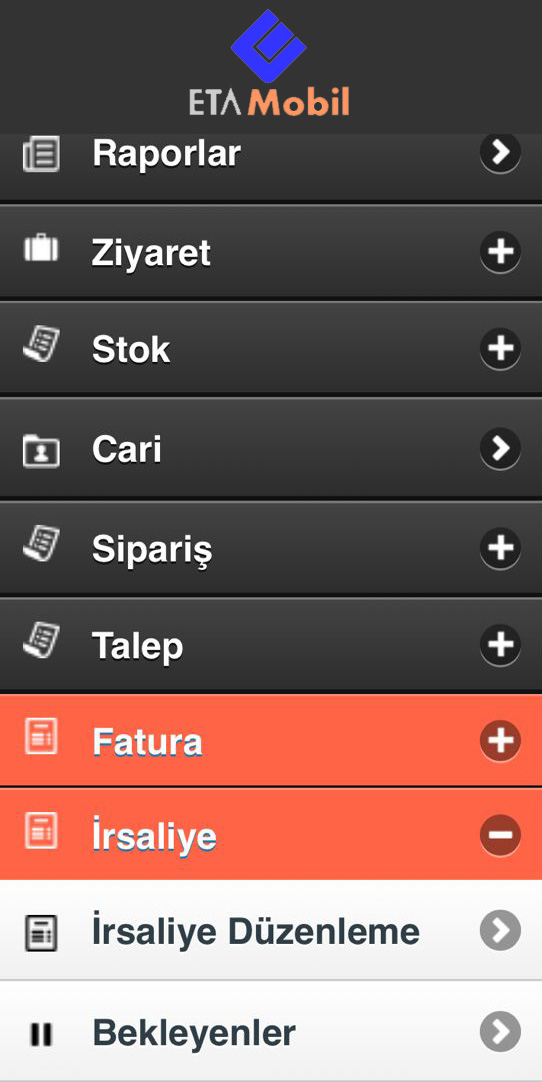Image resolution: width=542 pixels, height=1082 pixels.
Task: Expand Talep using its plus button
Action: [500, 645]
